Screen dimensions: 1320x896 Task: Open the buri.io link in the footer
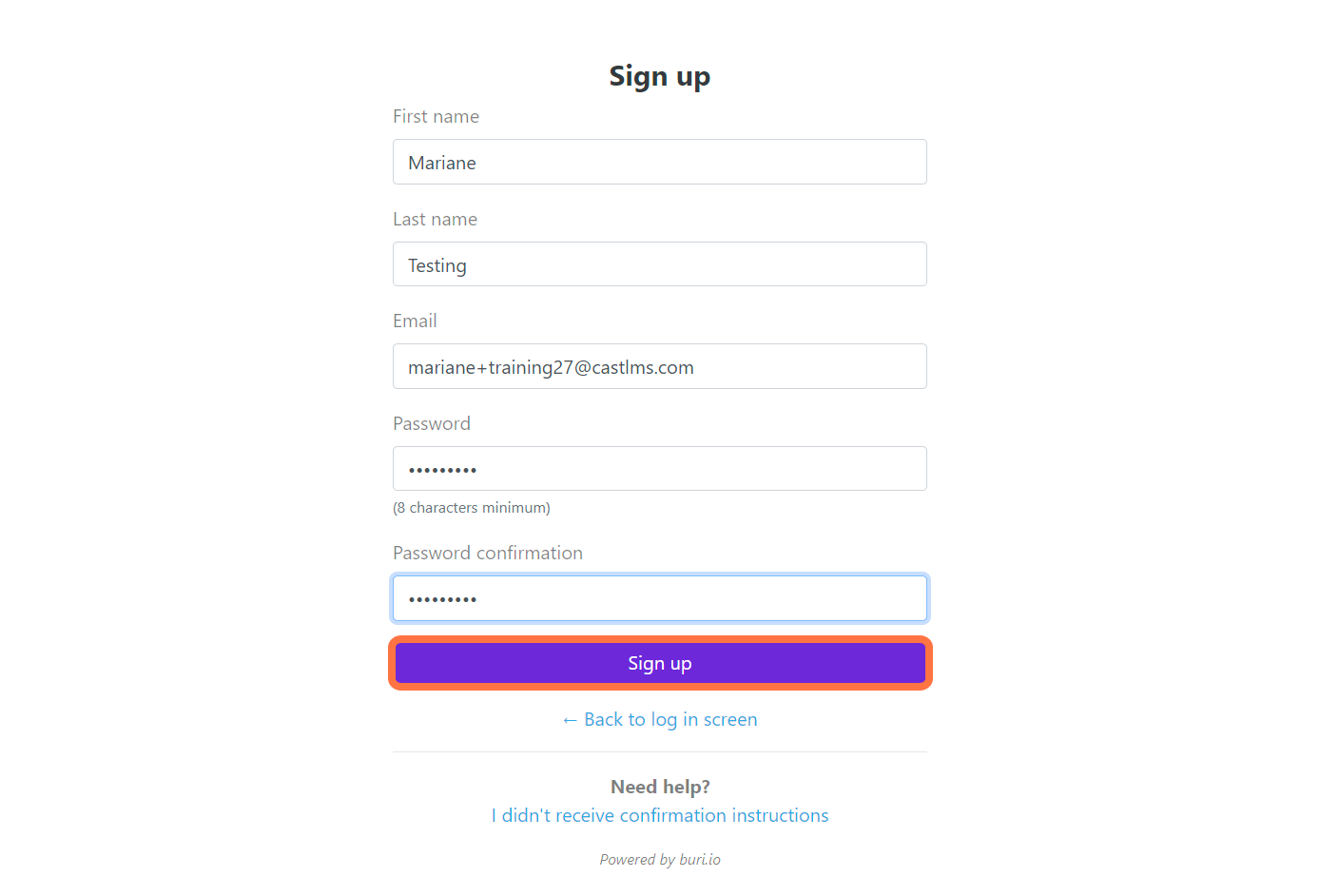click(700, 860)
